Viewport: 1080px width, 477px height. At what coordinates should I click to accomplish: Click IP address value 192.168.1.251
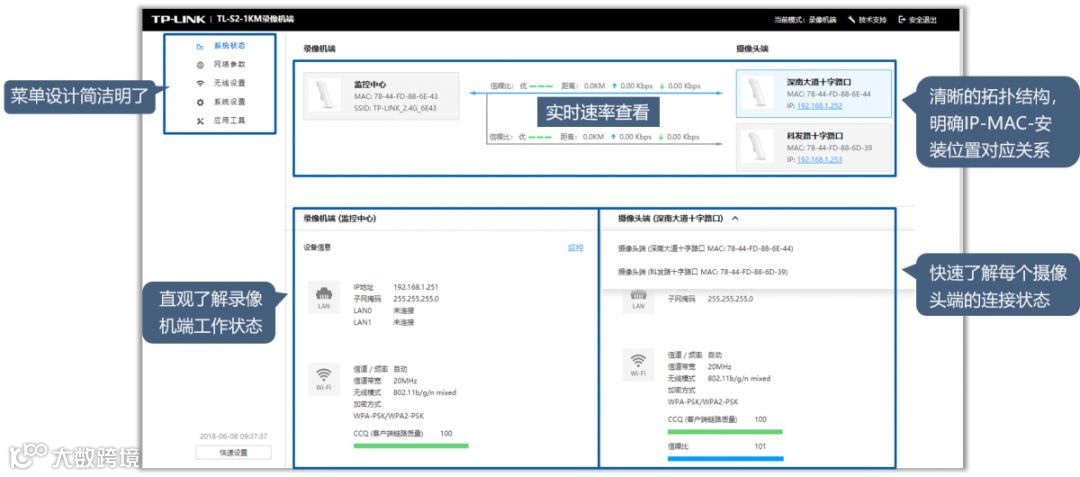click(415, 287)
